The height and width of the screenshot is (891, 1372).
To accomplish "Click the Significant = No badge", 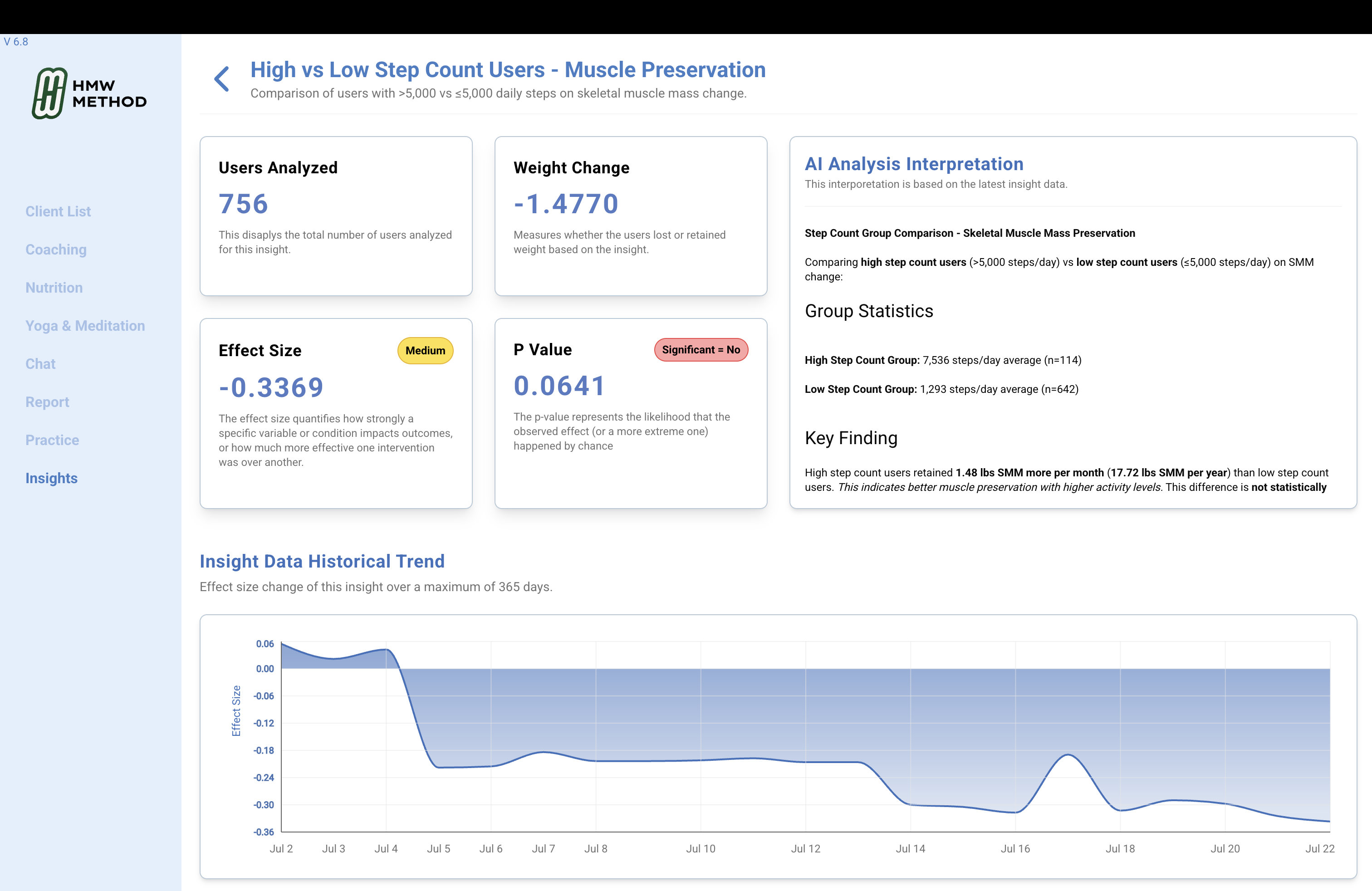I will 701,350.
